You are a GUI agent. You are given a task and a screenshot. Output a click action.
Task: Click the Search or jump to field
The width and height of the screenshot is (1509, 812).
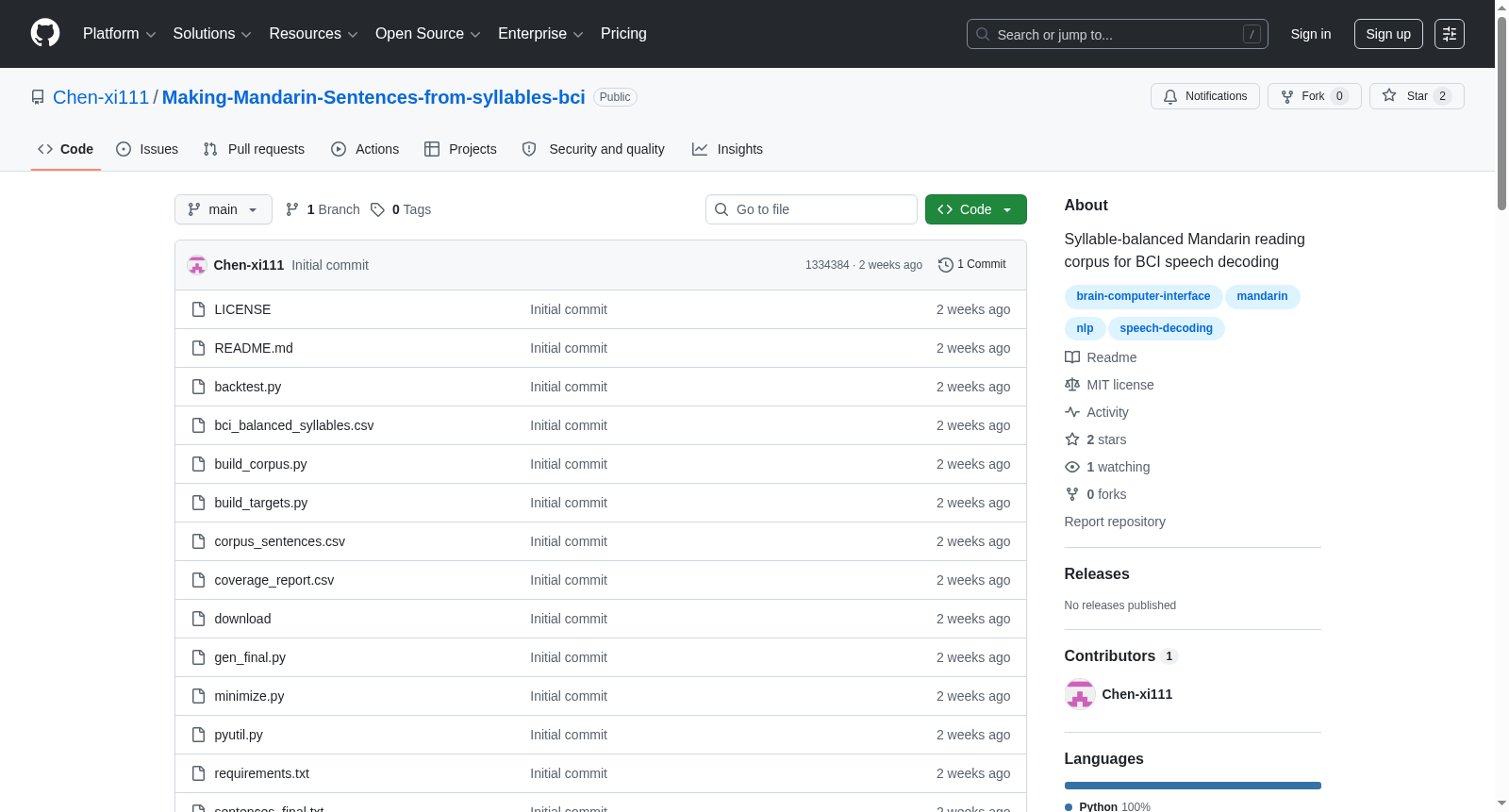(x=1118, y=34)
